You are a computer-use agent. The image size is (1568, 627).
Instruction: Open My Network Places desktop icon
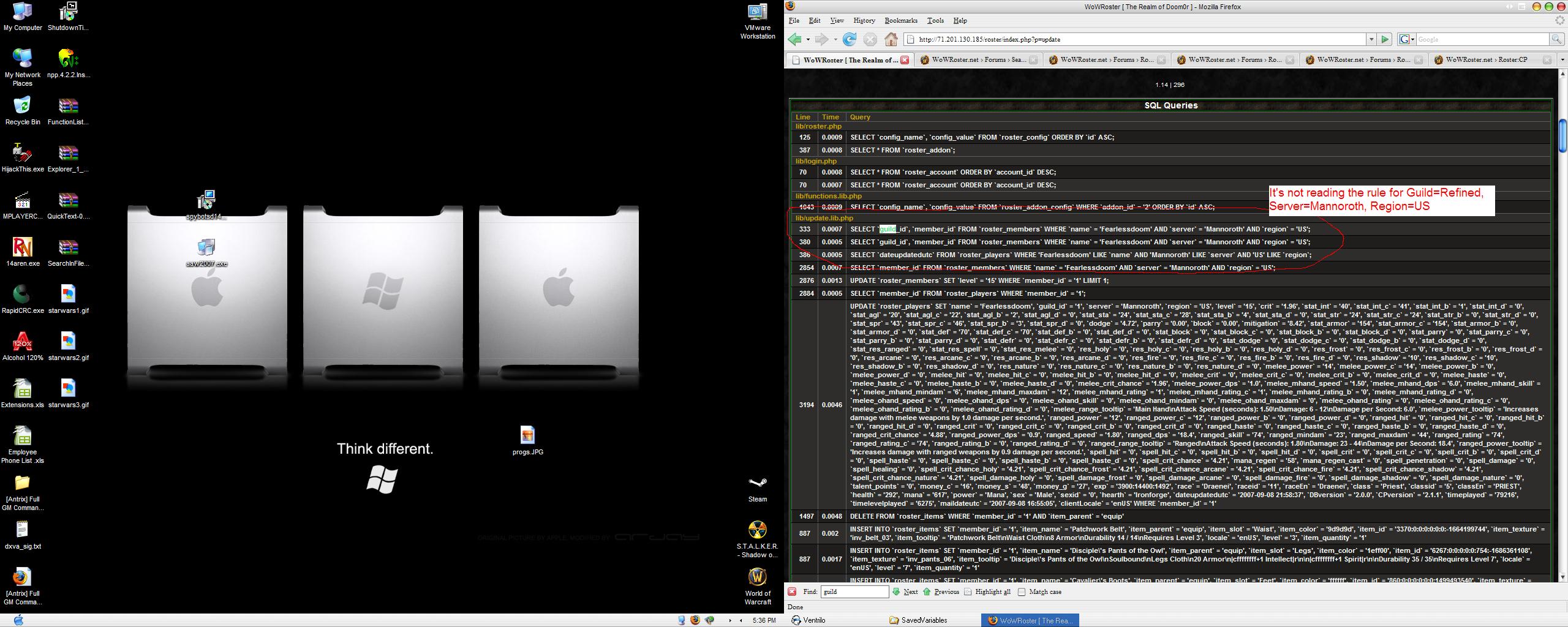pyautogui.click(x=23, y=67)
